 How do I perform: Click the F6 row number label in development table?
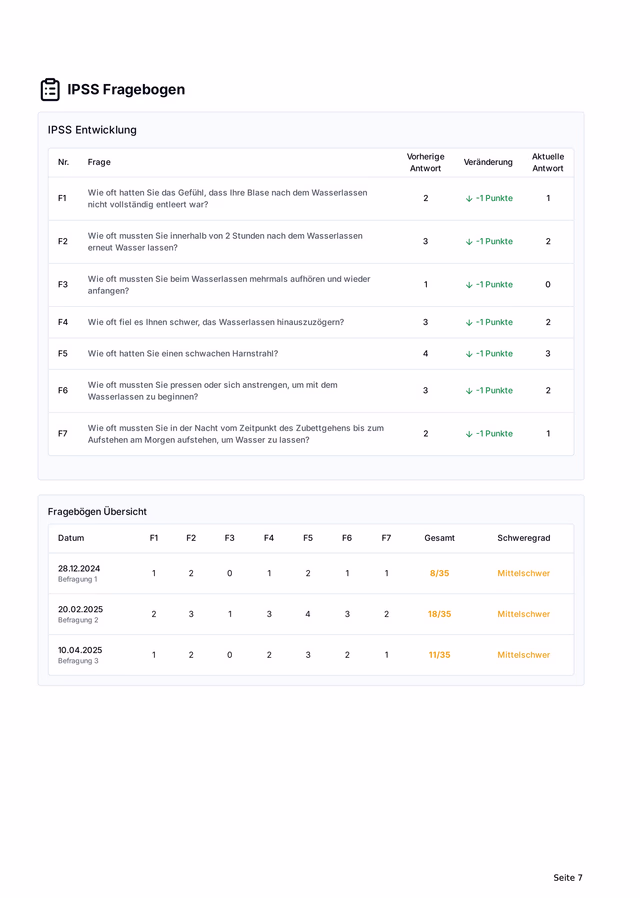[63, 390]
